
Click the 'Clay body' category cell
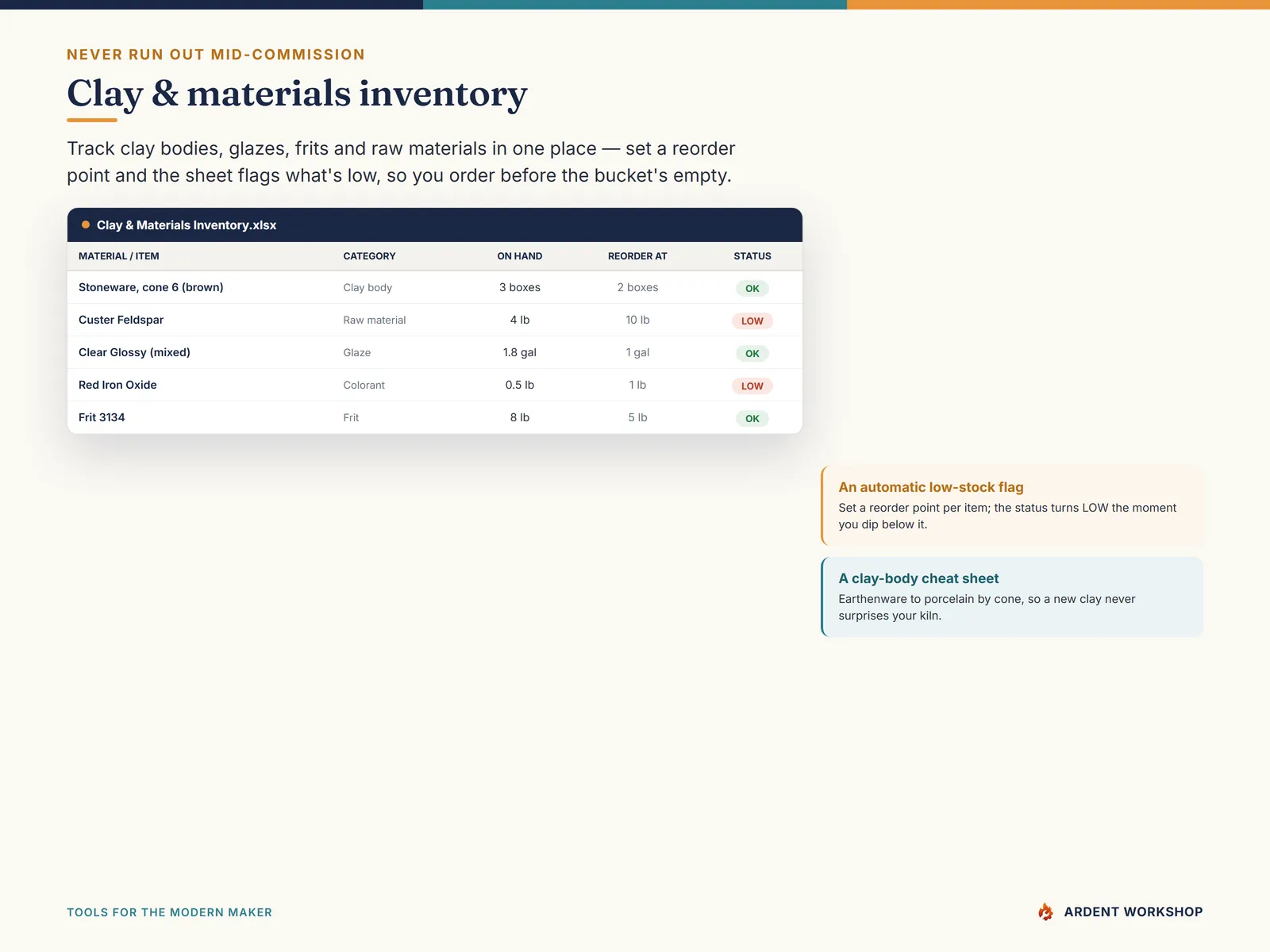pos(368,288)
